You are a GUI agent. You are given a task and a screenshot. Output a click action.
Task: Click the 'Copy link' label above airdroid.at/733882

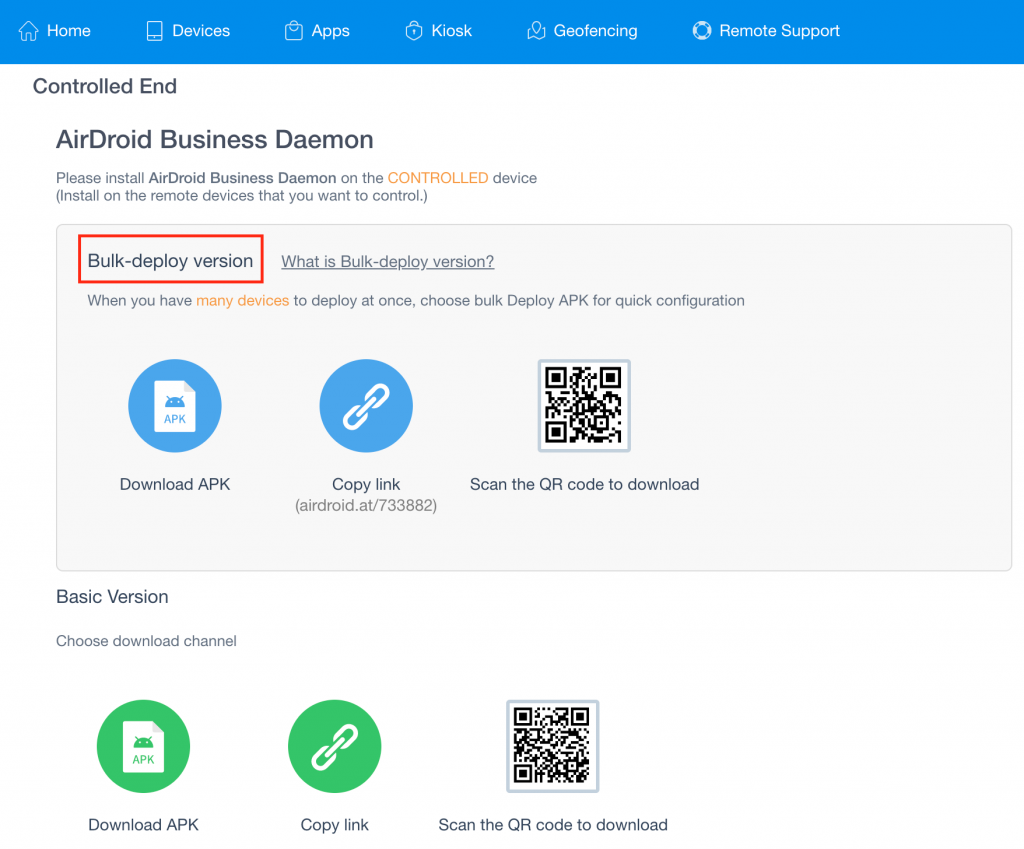366,485
